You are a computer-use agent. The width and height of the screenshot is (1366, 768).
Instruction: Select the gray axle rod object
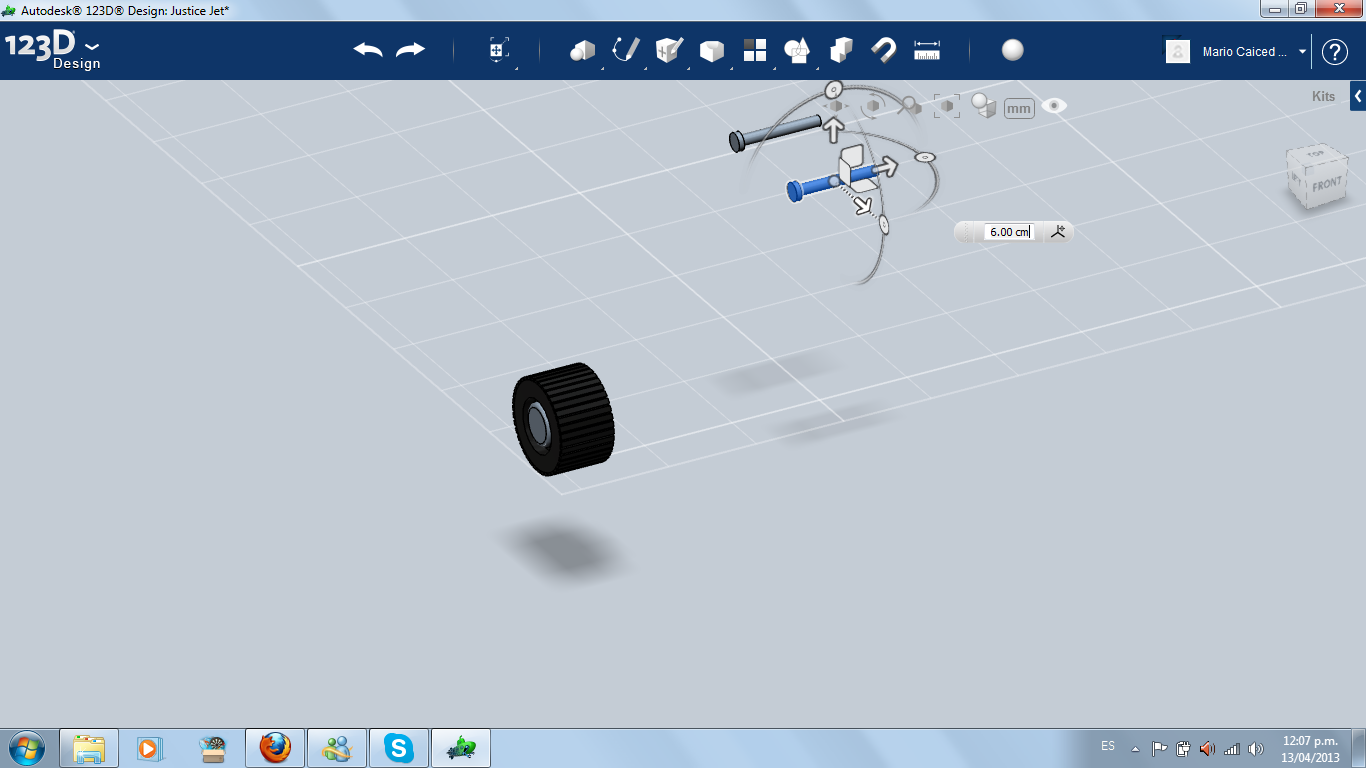(x=776, y=133)
